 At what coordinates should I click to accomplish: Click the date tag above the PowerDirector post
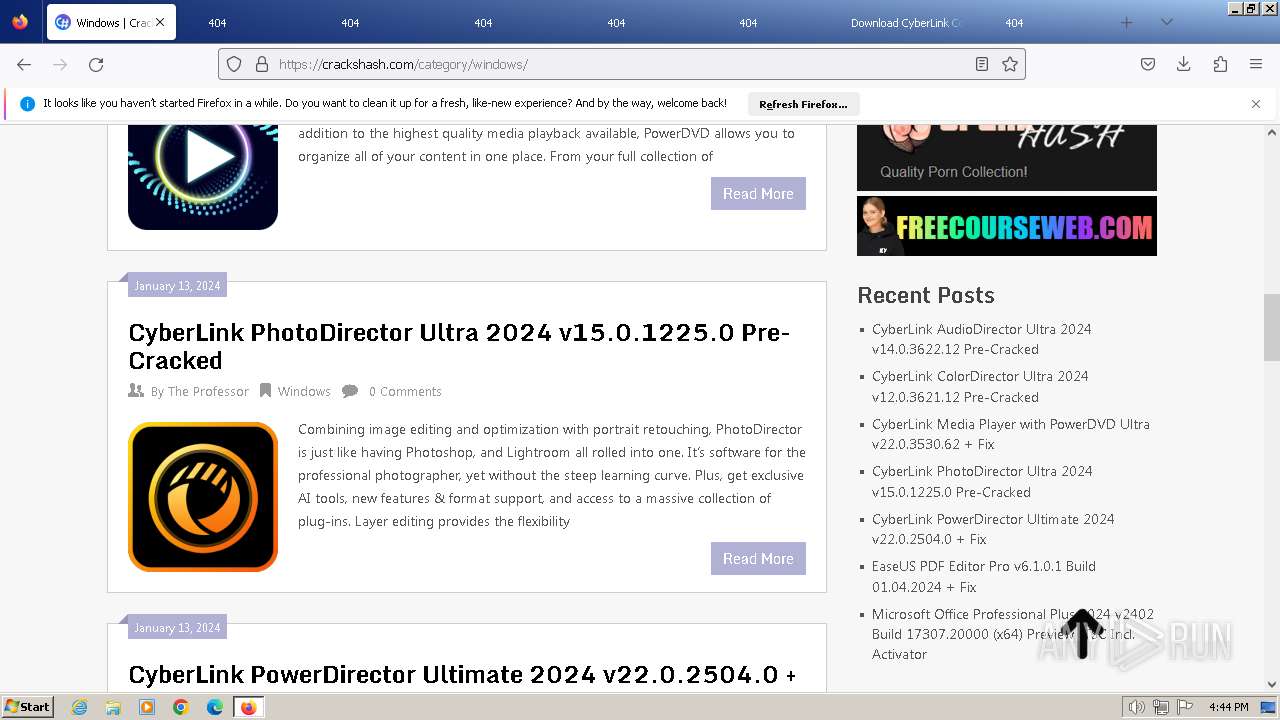pos(177,628)
